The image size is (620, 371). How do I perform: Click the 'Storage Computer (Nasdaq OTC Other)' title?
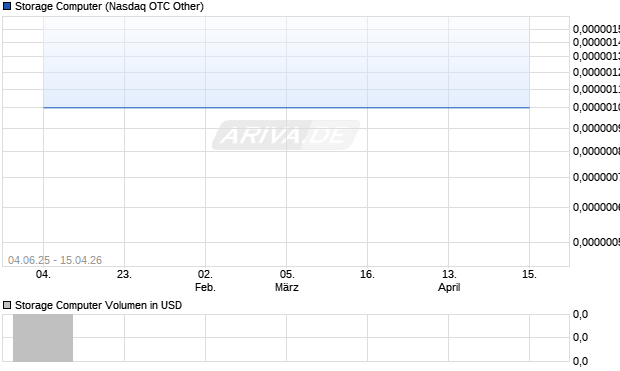109,7
